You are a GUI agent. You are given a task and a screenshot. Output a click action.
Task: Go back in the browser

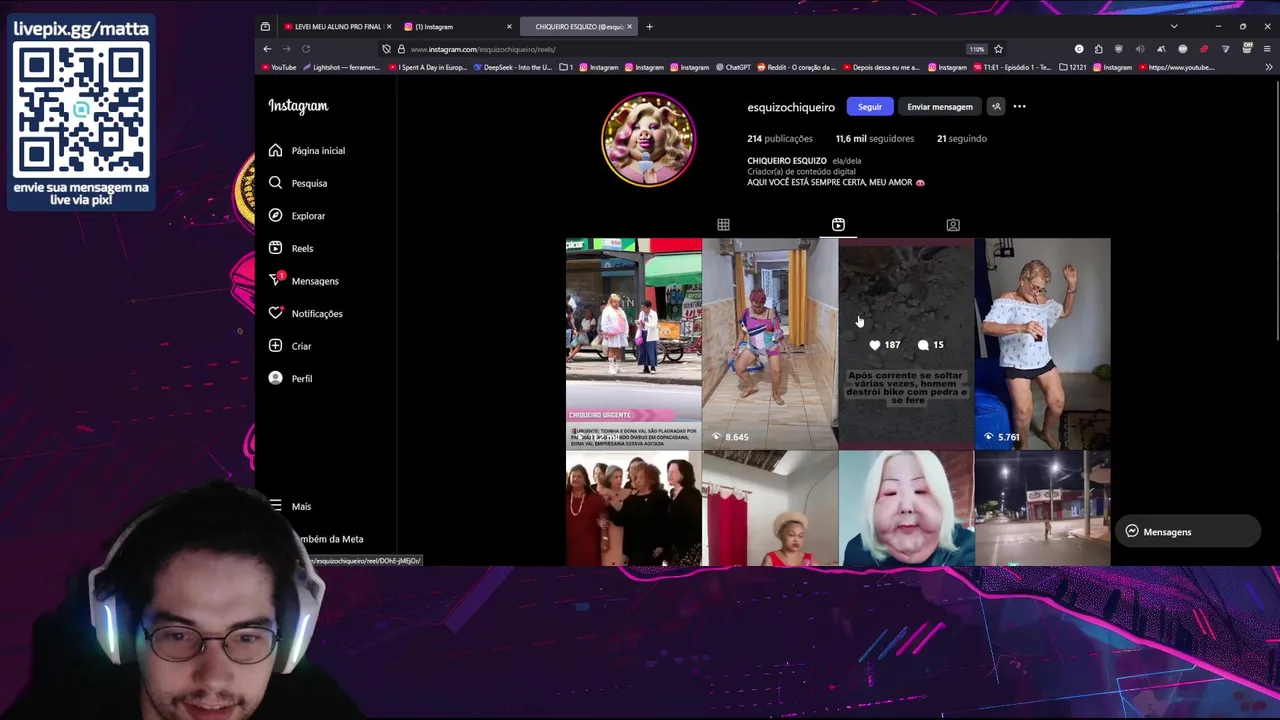[x=267, y=49]
